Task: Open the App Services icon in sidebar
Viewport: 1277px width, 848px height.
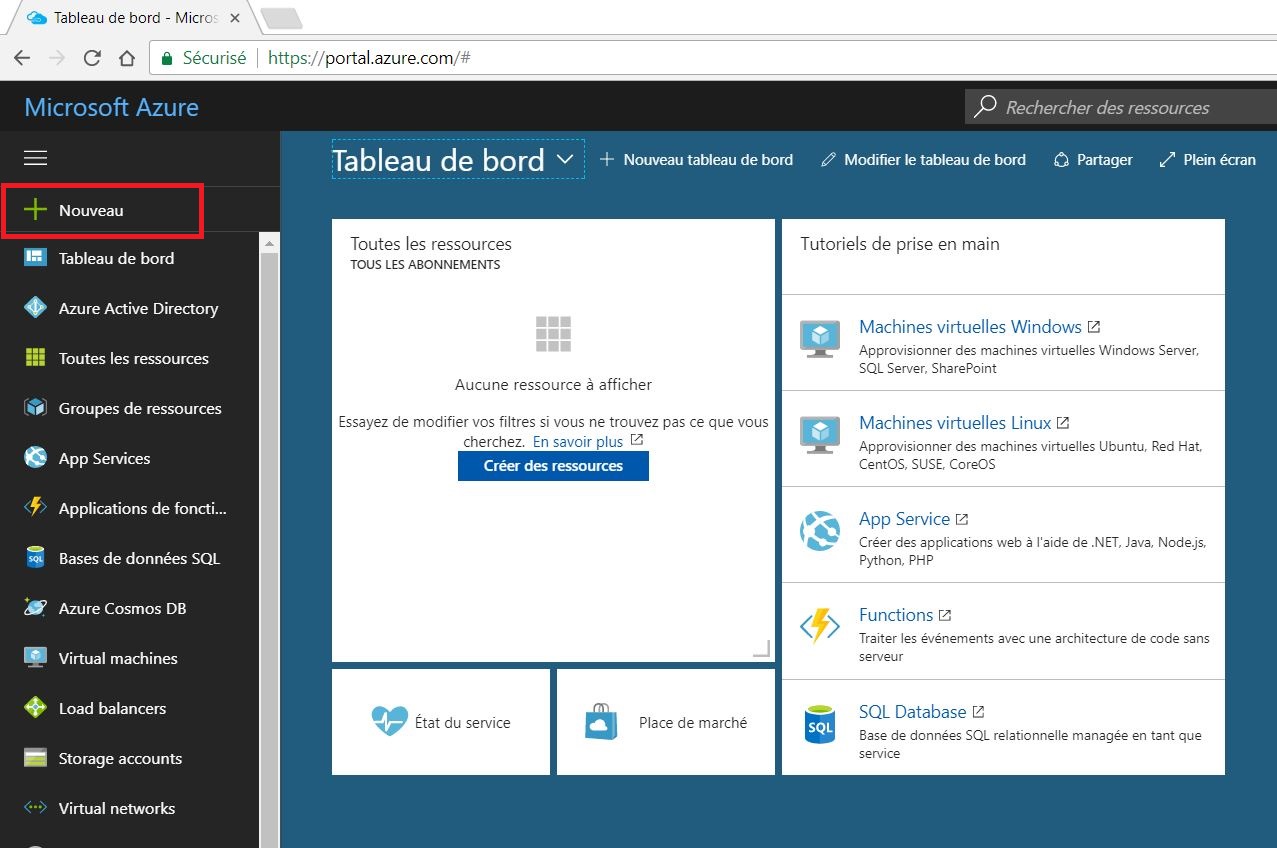Action: click(35, 458)
